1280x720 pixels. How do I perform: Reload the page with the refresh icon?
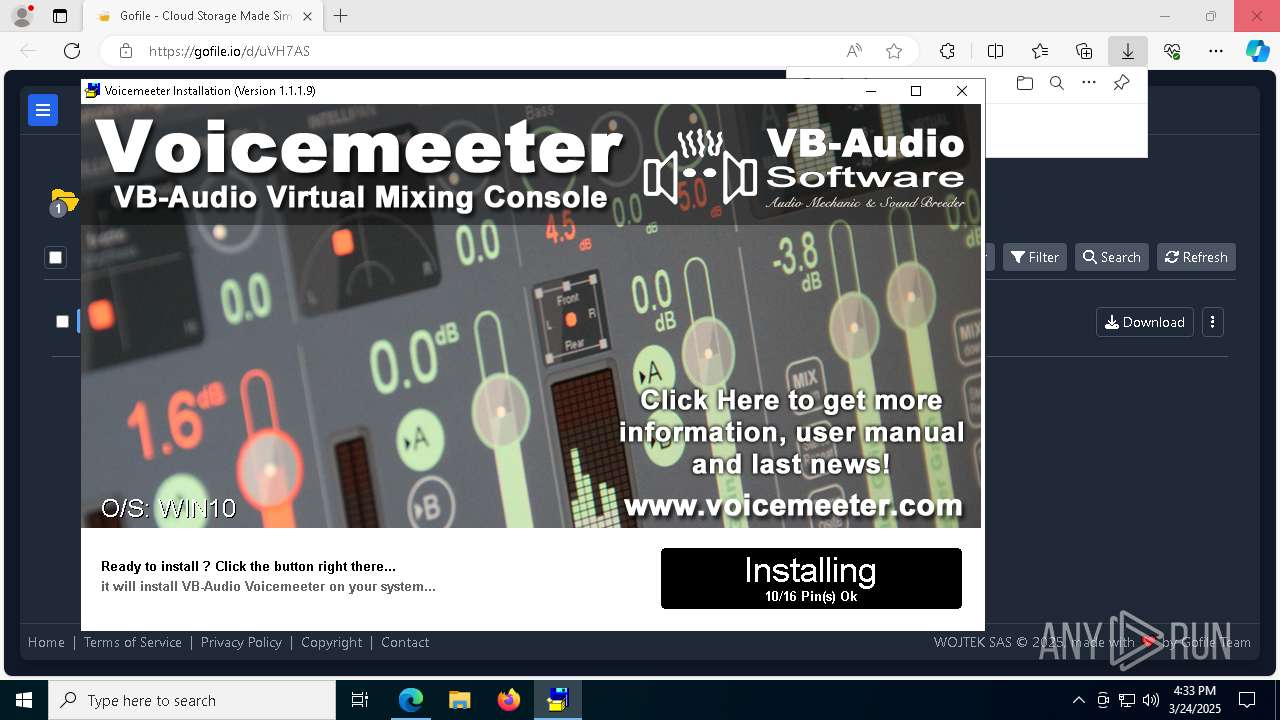pyautogui.click(x=72, y=51)
